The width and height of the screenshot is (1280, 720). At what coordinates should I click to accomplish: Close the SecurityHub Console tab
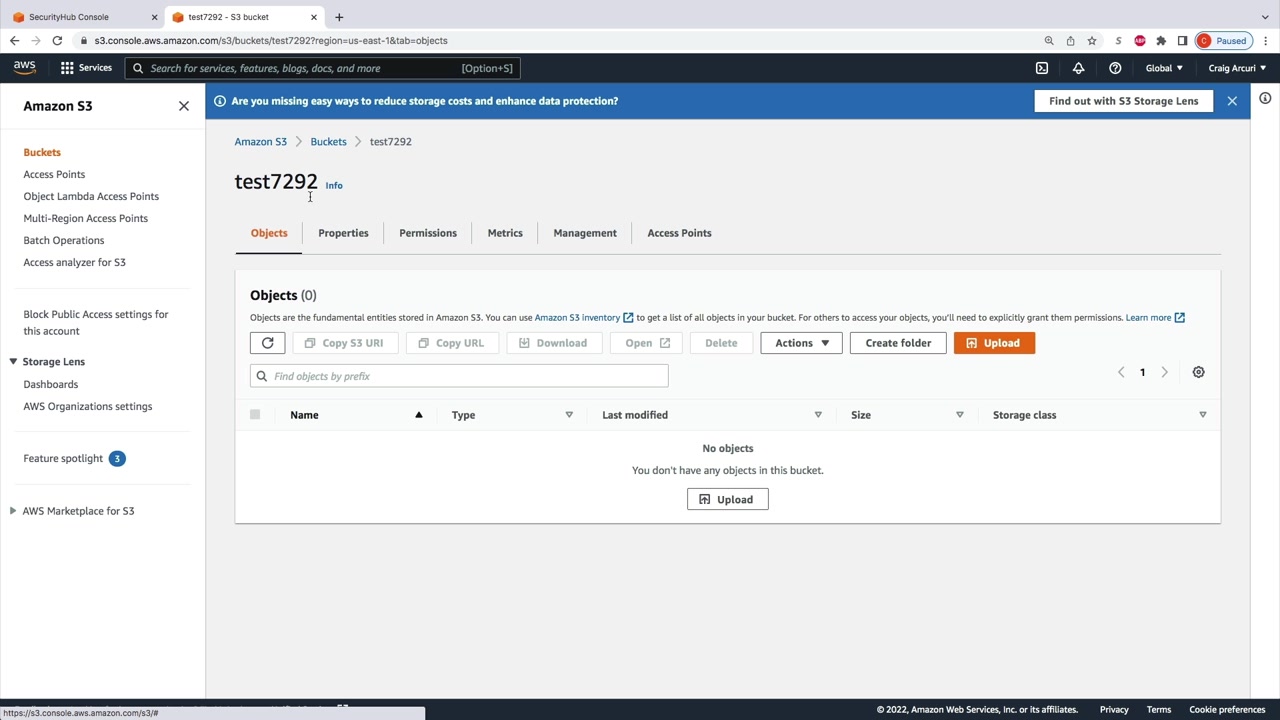pyautogui.click(x=154, y=17)
